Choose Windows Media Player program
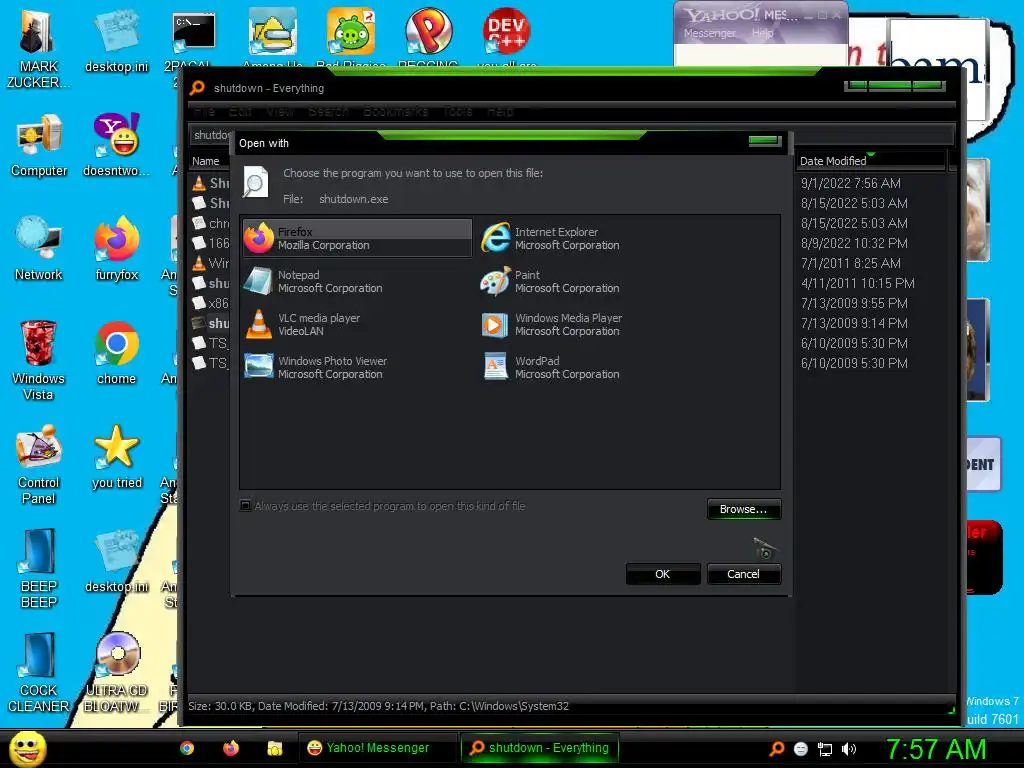 tap(552, 325)
